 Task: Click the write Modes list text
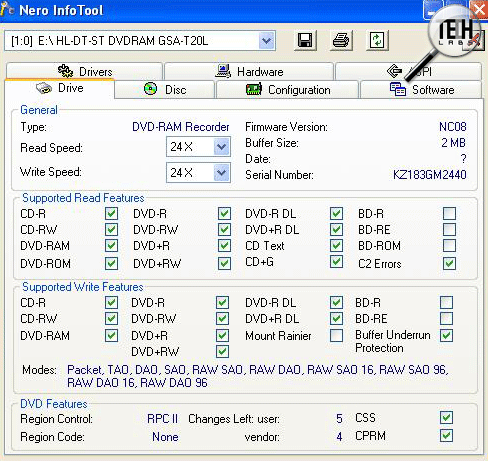tap(258, 376)
